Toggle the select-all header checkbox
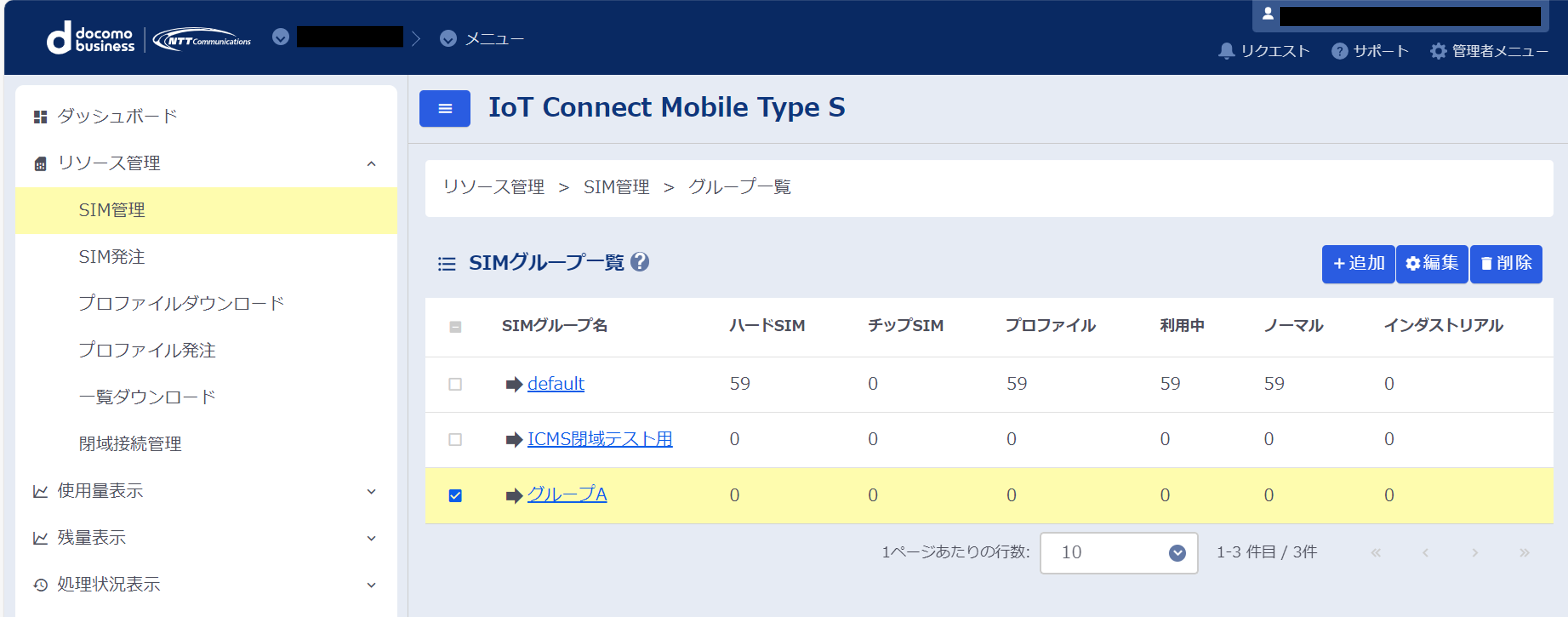This screenshot has height=617, width=1568. coord(455,327)
